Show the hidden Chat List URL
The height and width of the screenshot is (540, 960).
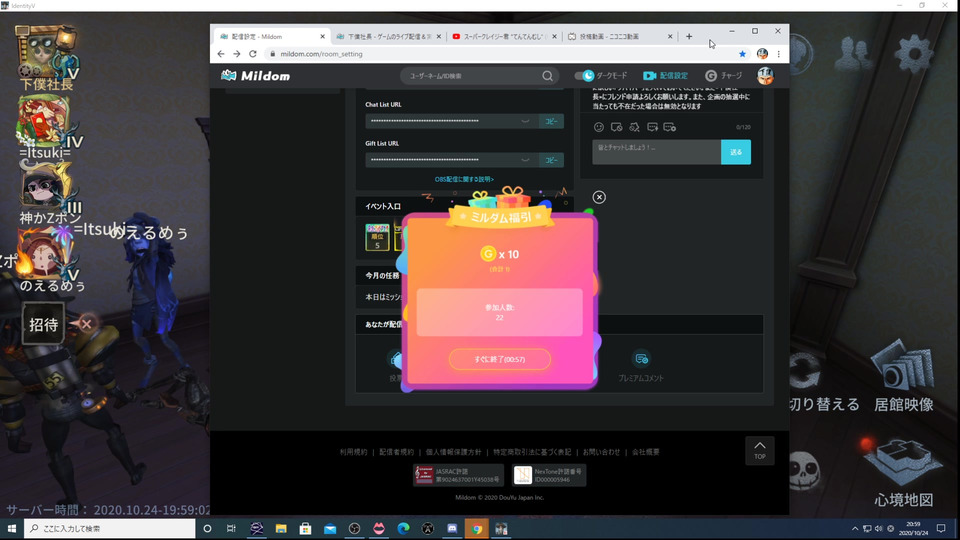[x=525, y=121]
